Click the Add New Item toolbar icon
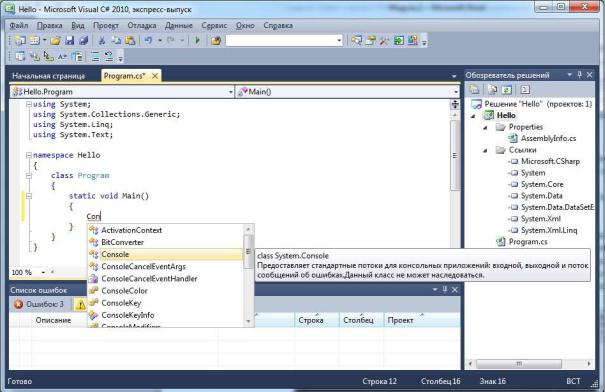The height and width of the screenshot is (392, 605). [x=35, y=40]
